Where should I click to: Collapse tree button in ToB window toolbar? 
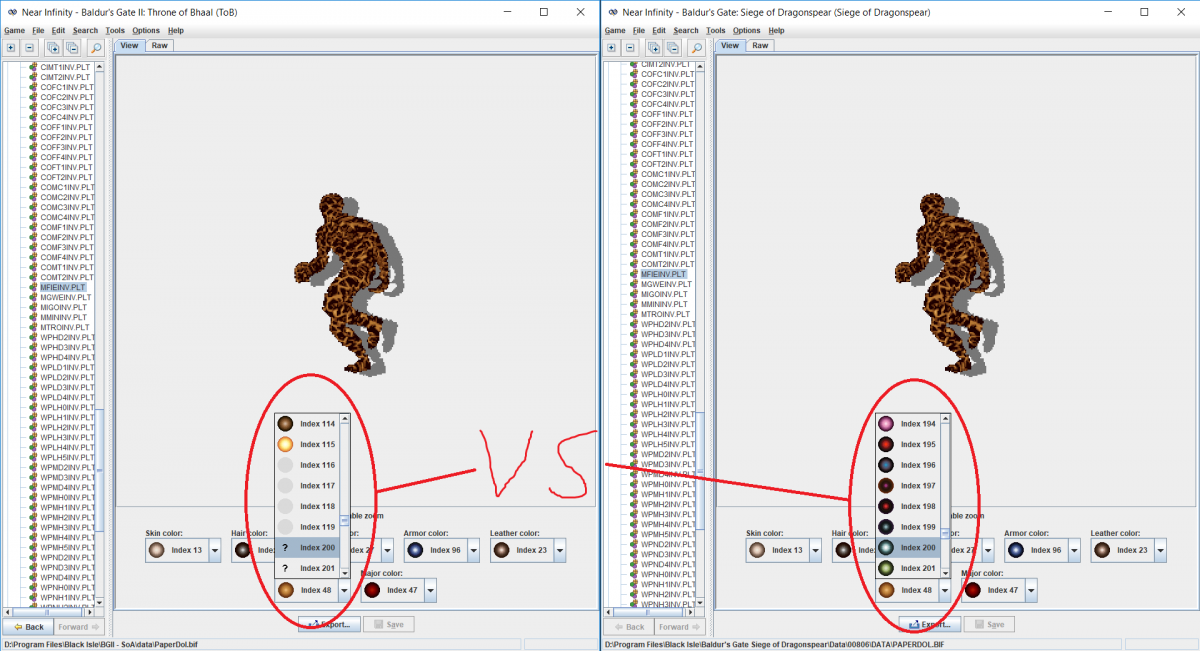point(29,47)
